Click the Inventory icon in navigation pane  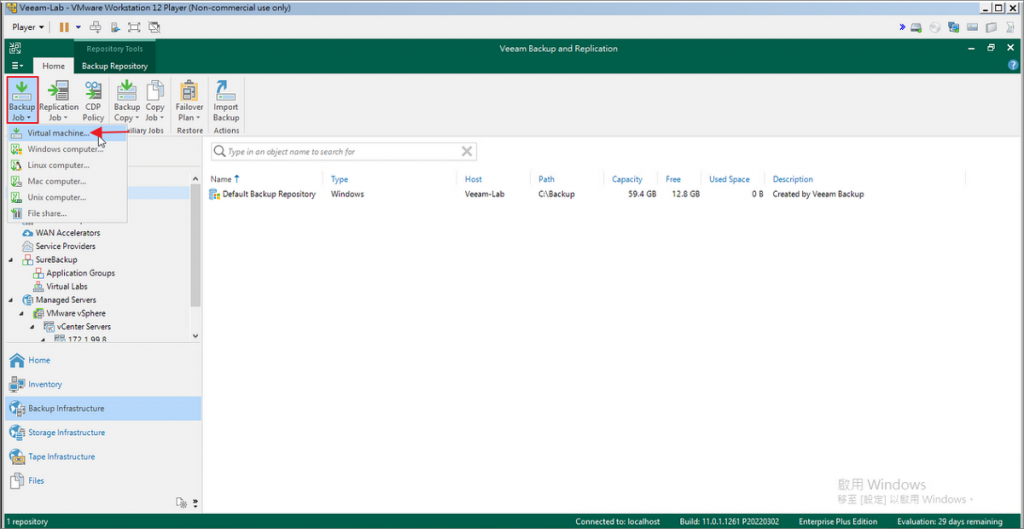17,384
